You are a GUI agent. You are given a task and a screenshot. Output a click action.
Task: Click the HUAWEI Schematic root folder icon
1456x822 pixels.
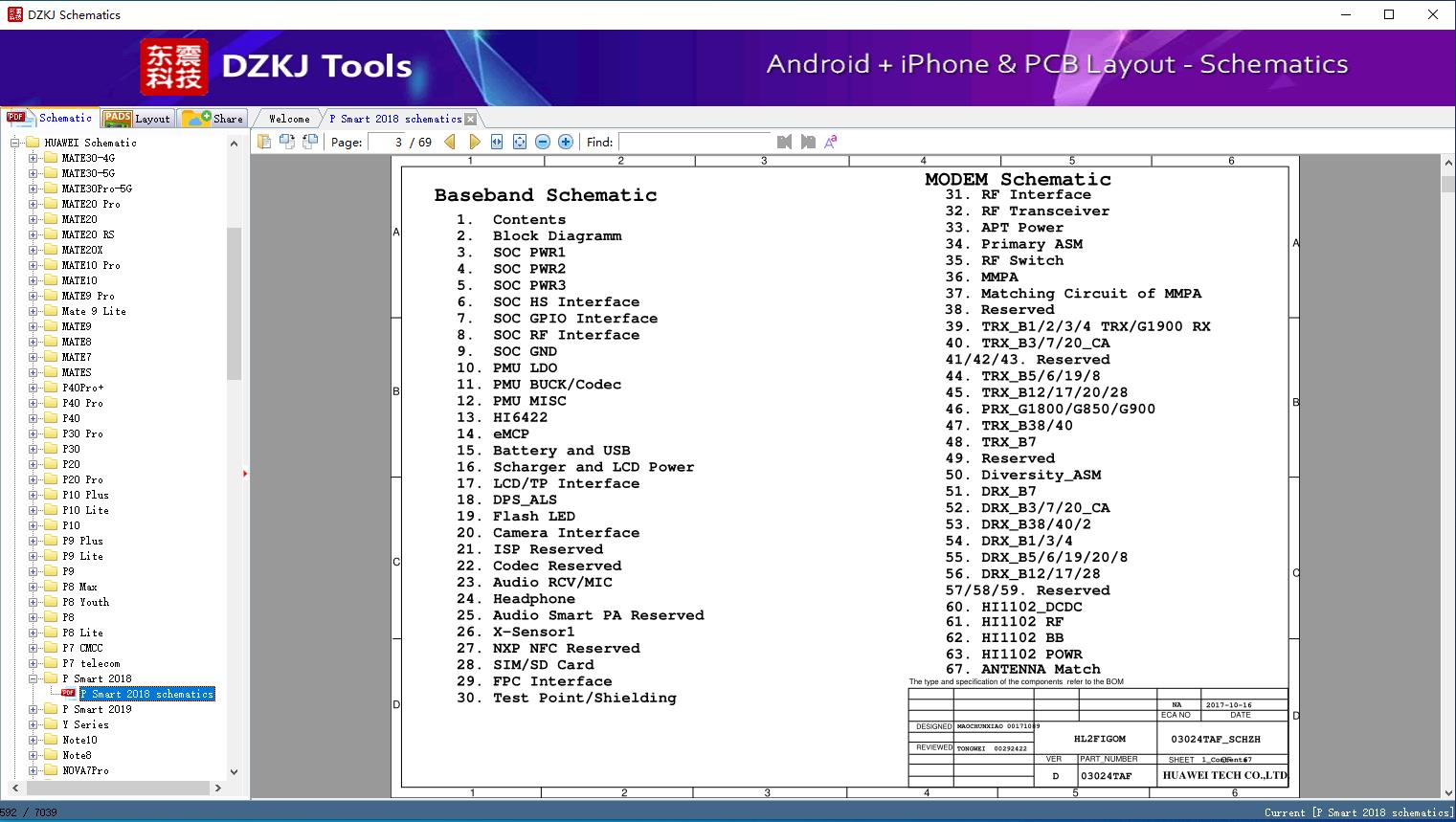33,143
